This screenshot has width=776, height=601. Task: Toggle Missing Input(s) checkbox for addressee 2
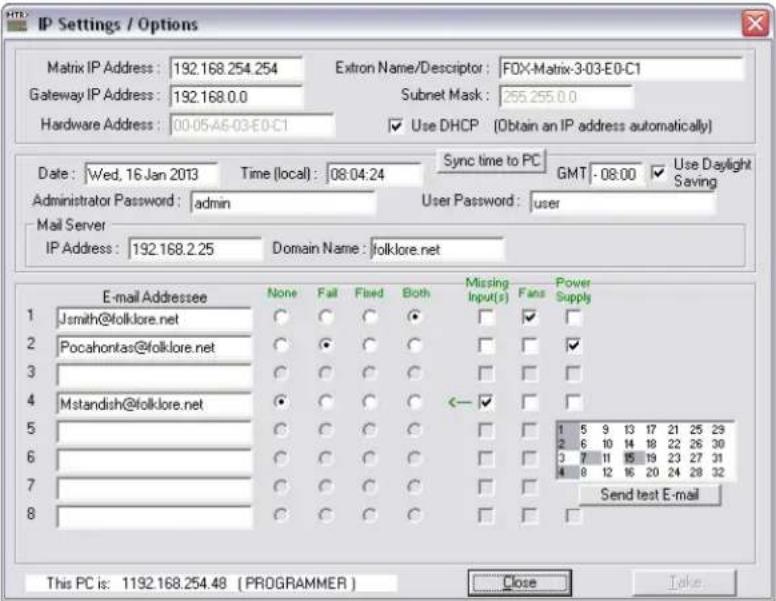[x=485, y=345]
